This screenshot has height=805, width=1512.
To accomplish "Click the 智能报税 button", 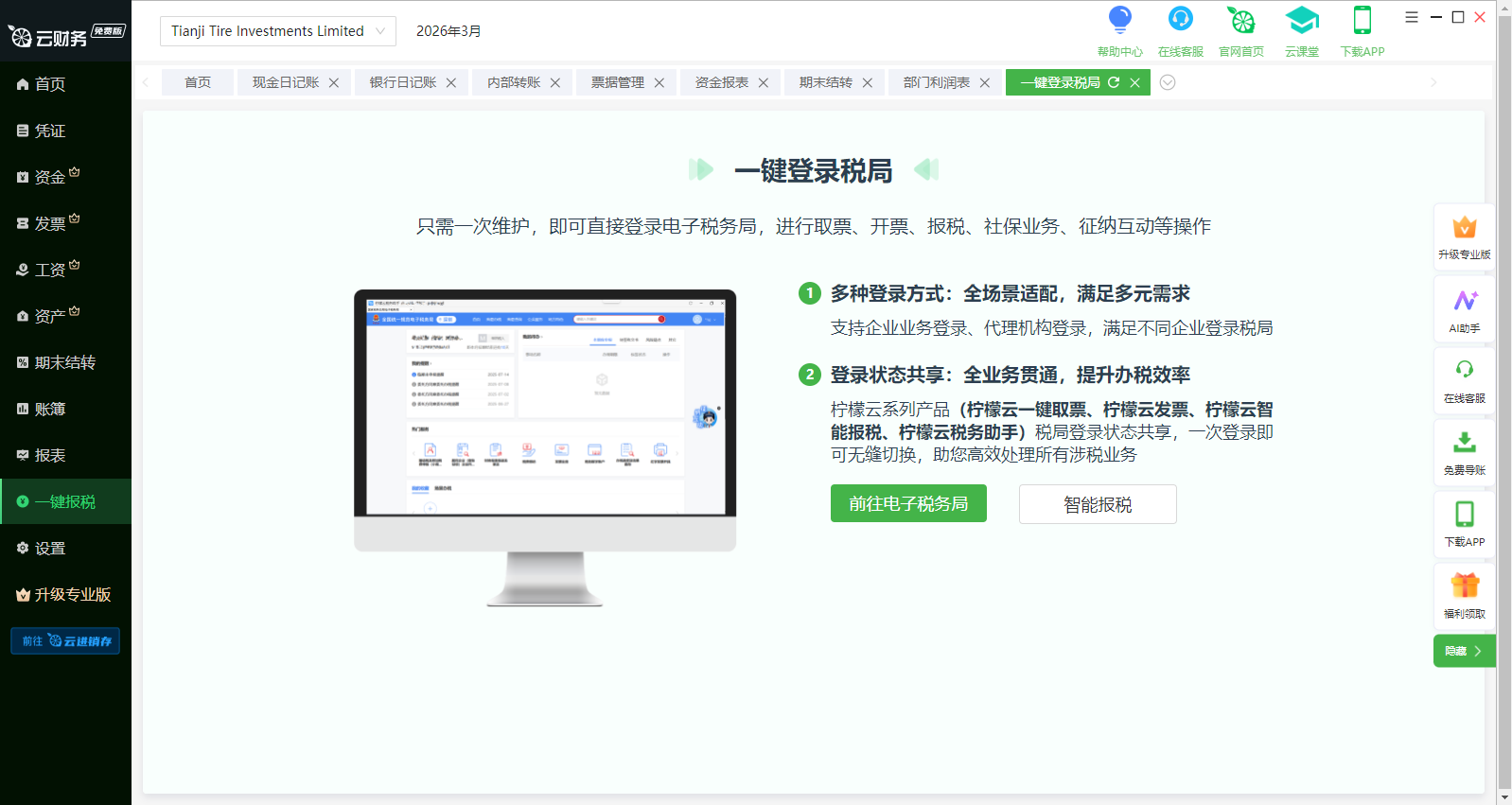I will point(1098,504).
